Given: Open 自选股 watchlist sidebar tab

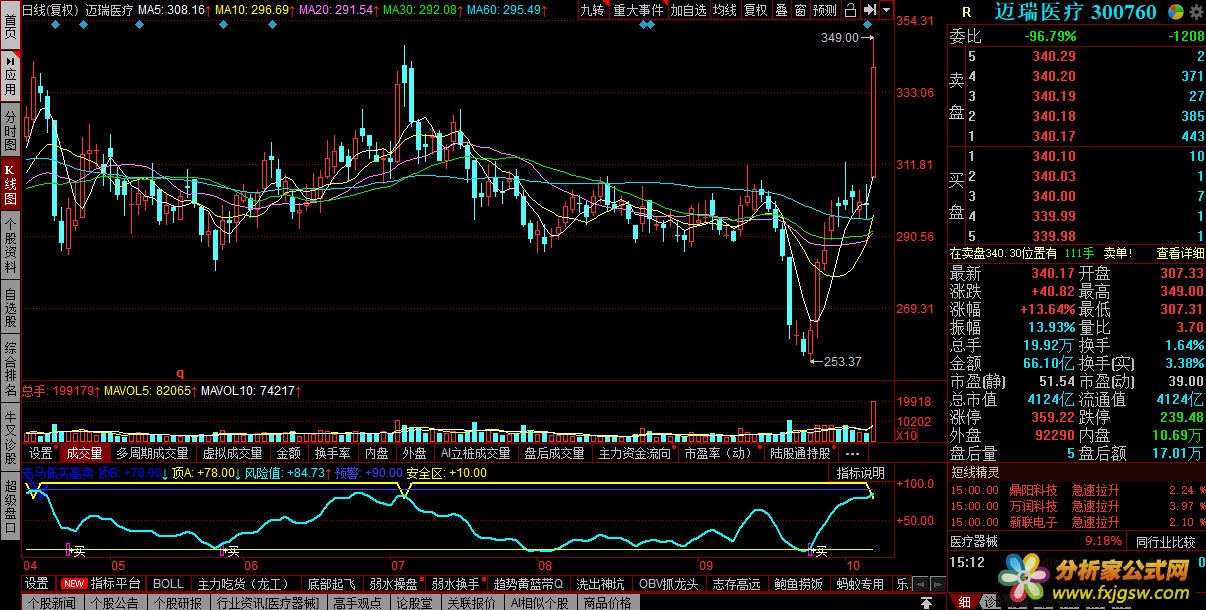Looking at the screenshot, I should coord(10,307).
